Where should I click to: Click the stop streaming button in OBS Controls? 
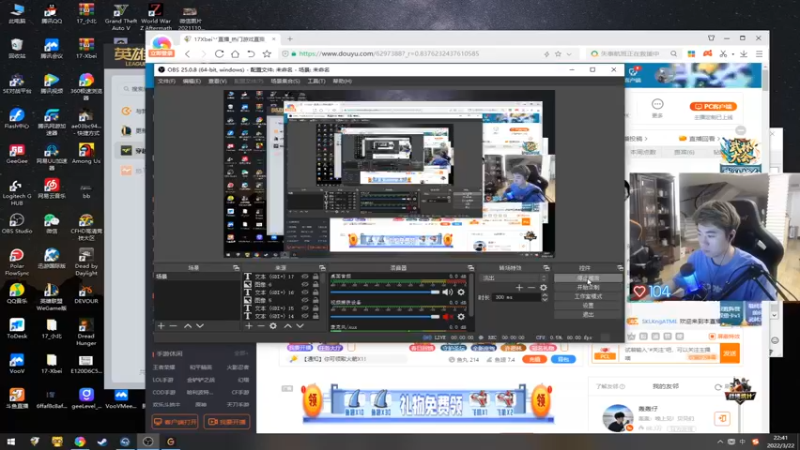588,278
